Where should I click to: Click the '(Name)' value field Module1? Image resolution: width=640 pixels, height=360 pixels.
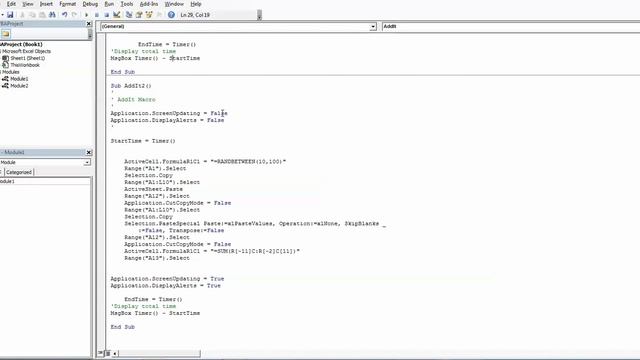pyautogui.click(x=45, y=181)
